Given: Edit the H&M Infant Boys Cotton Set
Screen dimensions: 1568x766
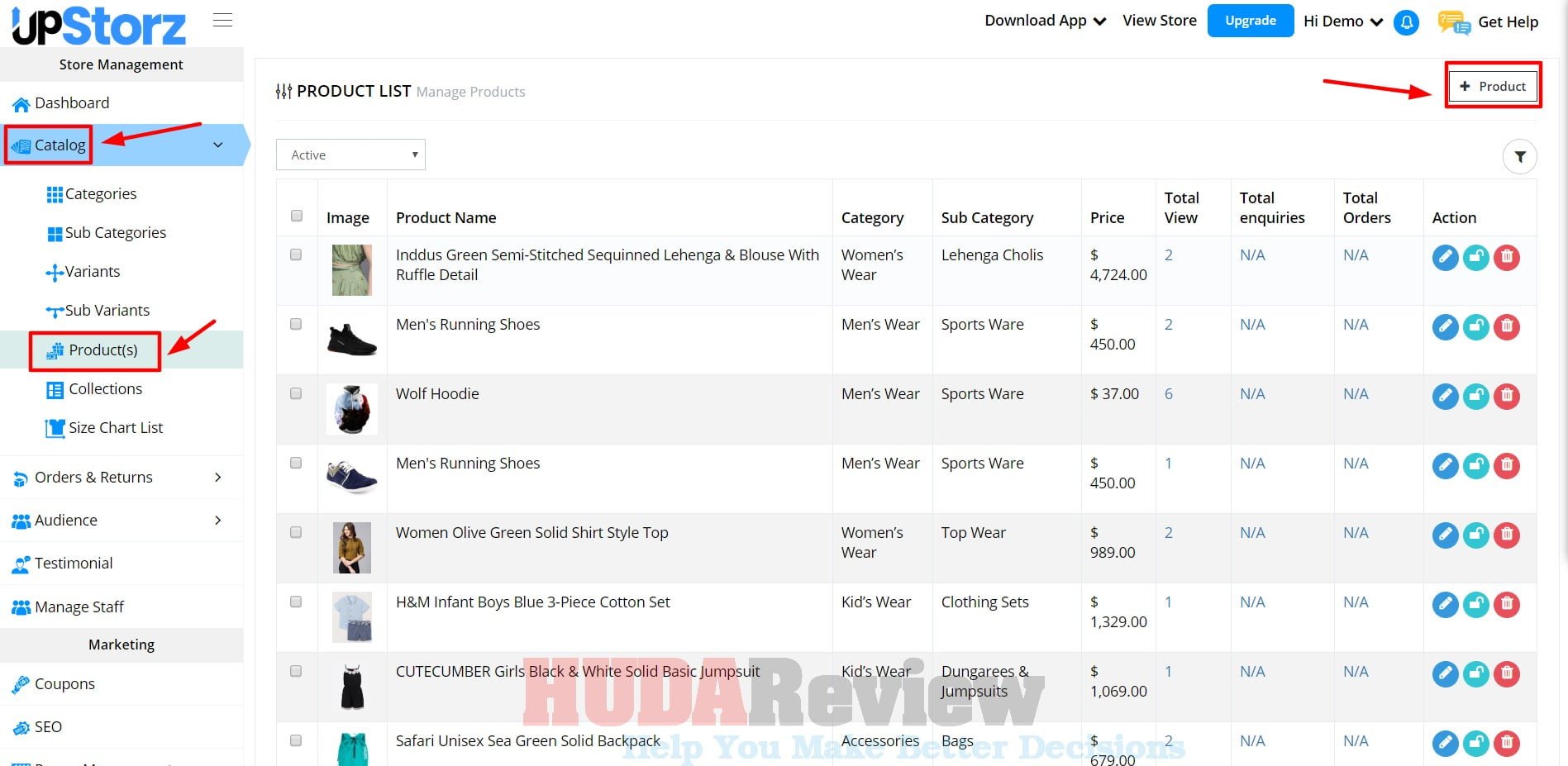Looking at the screenshot, I should coord(1445,605).
